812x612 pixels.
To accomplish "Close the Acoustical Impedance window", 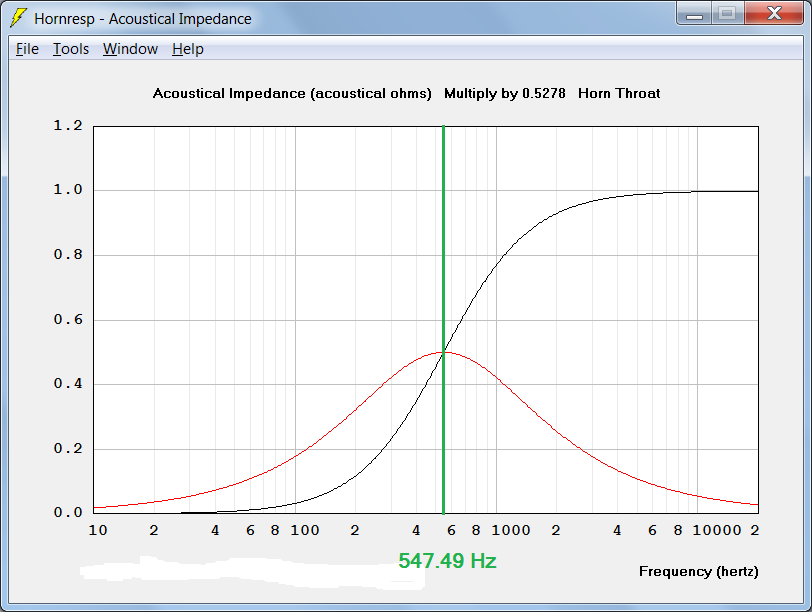I will click(774, 13).
